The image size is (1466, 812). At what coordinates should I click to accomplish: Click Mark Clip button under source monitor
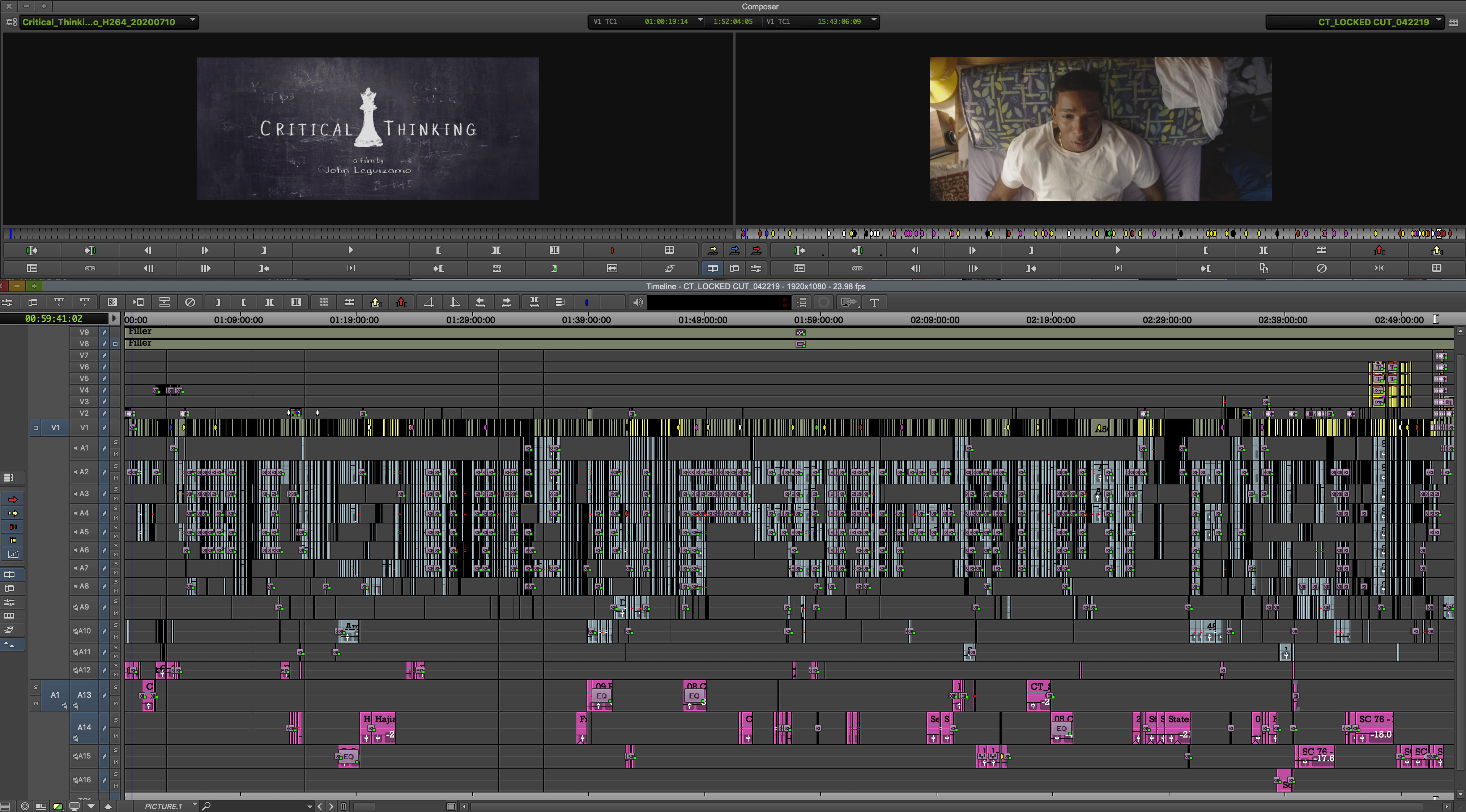coord(496,251)
